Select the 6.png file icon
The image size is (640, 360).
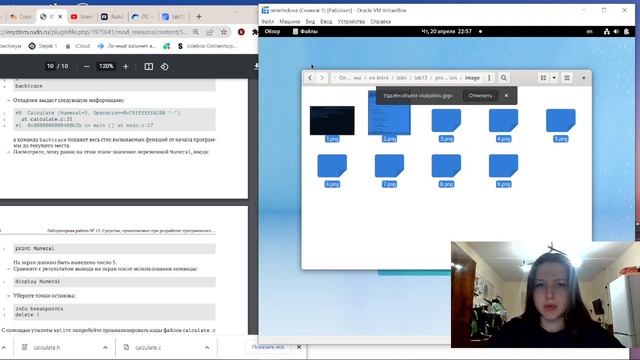332,166
